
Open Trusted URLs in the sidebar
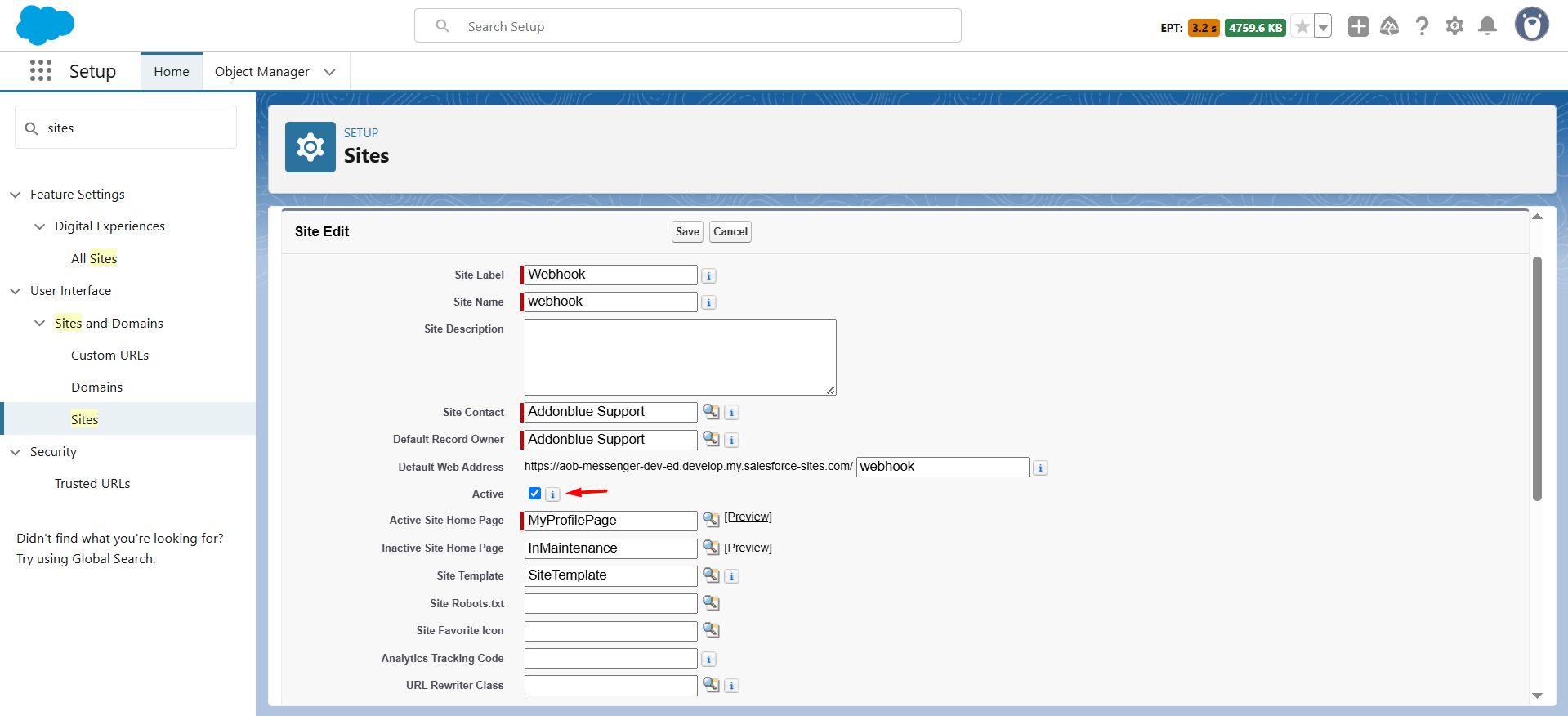(x=92, y=483)
